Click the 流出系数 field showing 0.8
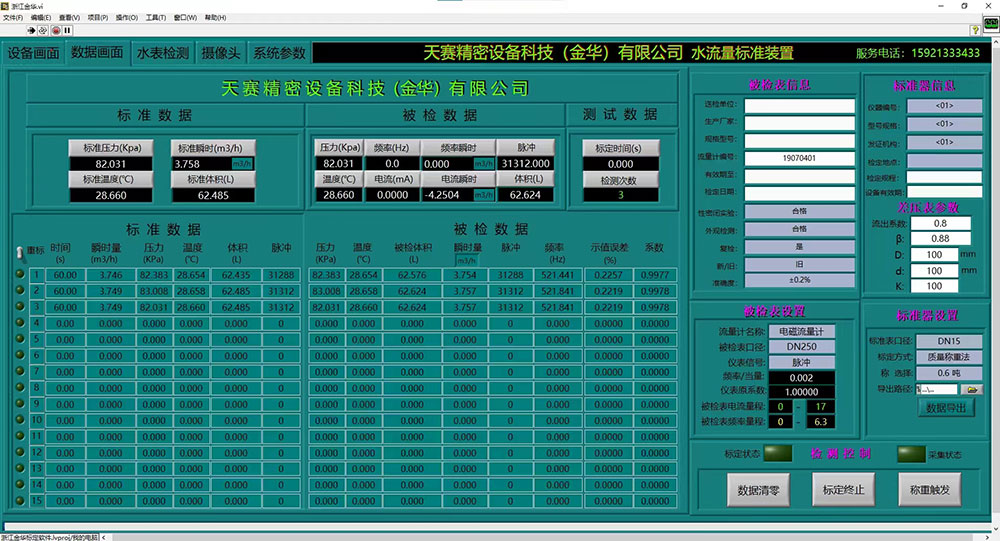1000x541 pixels. coord(941,223)
